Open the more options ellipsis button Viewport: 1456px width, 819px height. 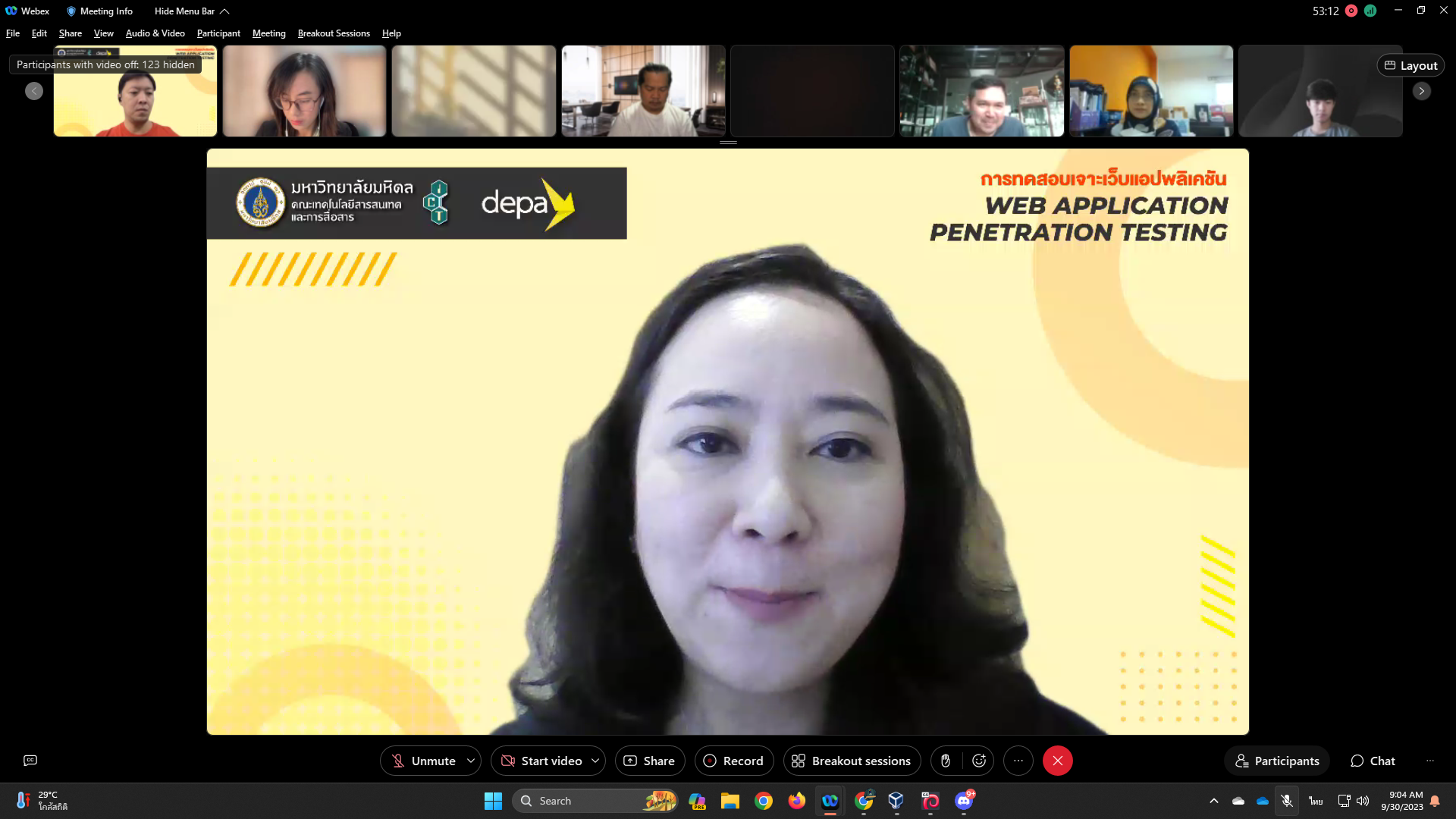coord(1018,761)
